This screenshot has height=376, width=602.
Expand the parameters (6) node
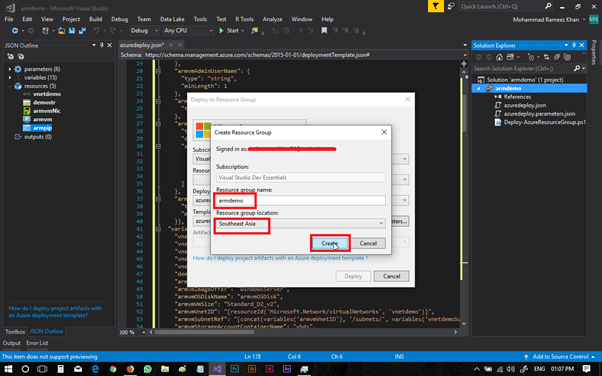click(10, 69)
